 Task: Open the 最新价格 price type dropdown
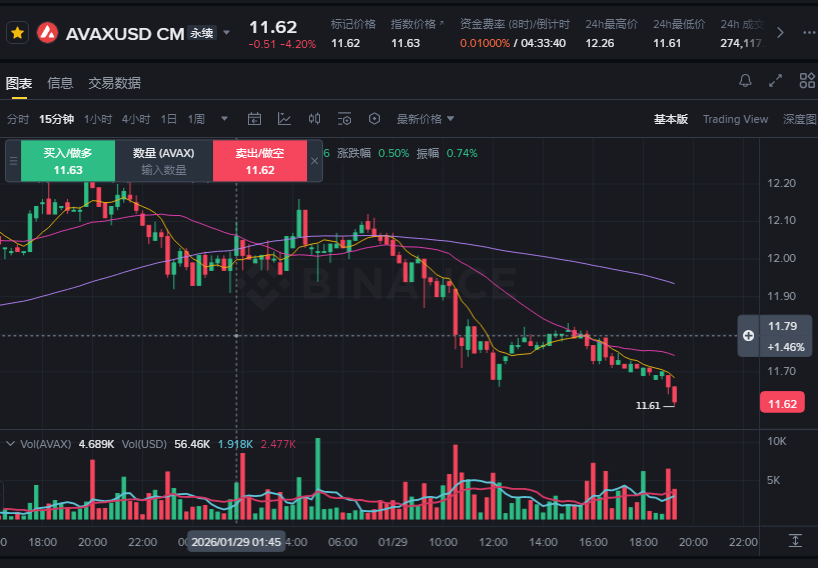click(x=426, y=119)
